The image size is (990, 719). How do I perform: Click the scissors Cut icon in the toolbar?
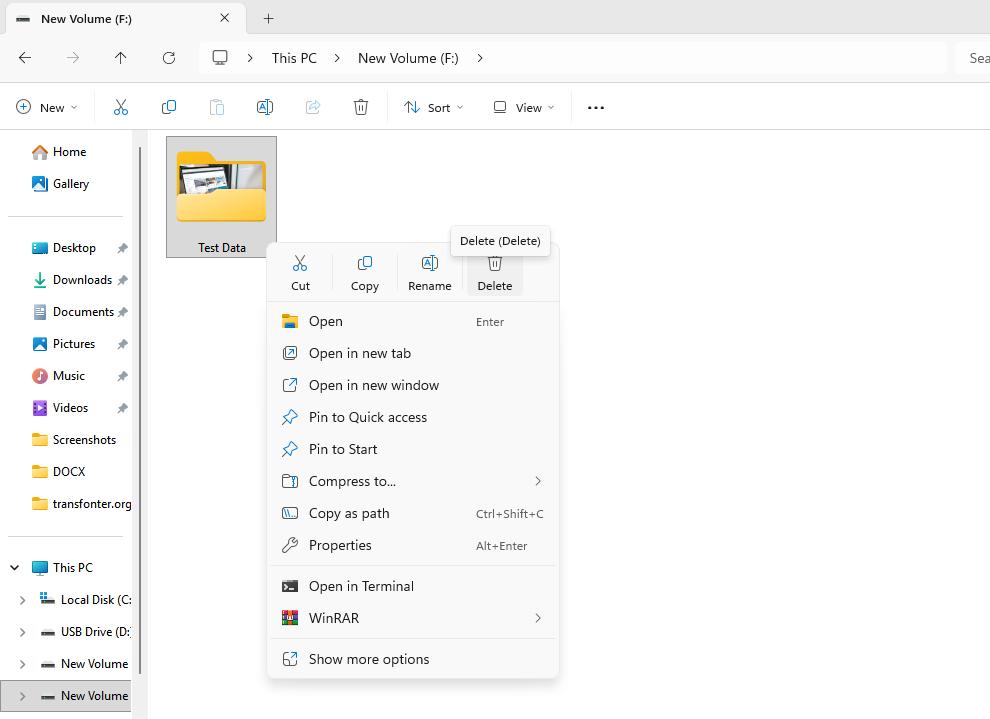[121, 107]
